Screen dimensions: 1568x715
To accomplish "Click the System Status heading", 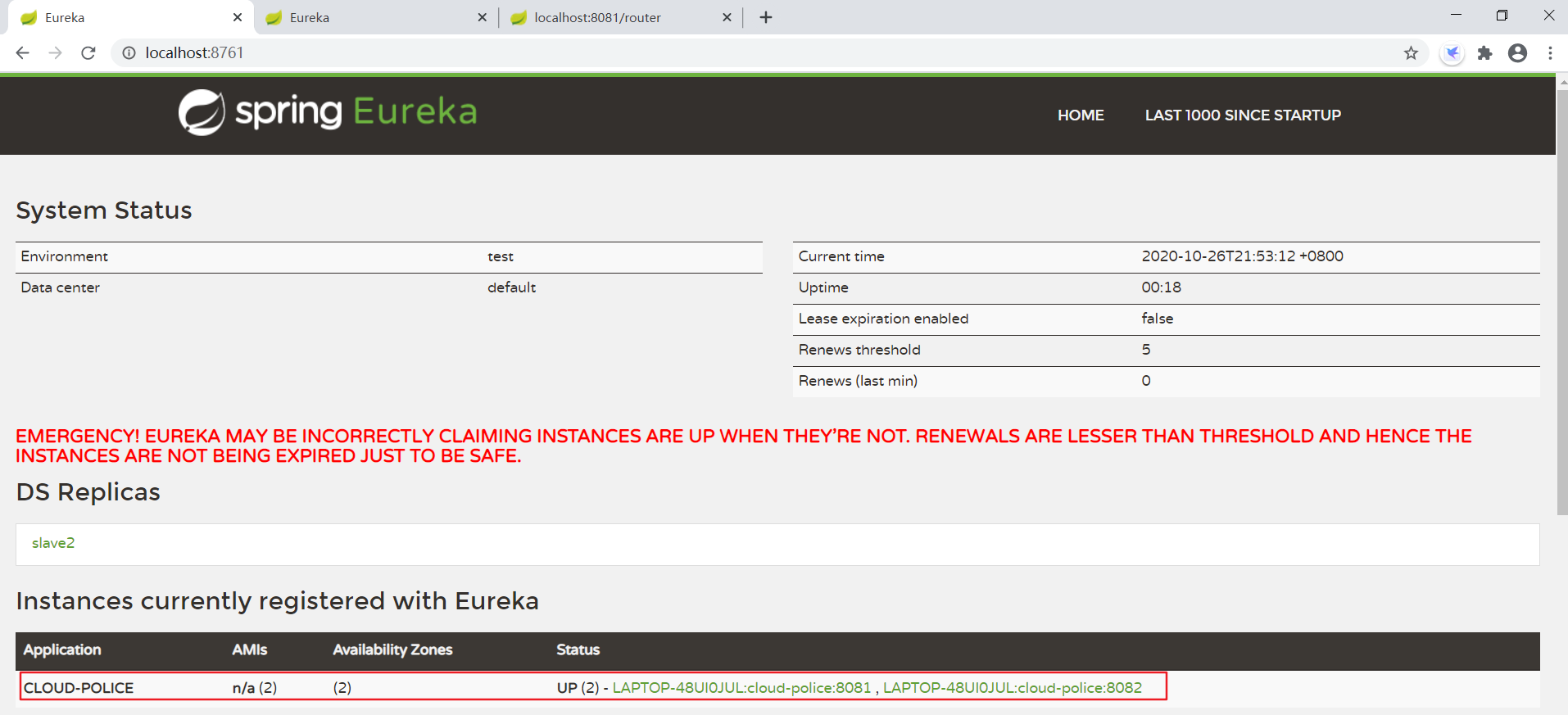I will (x=103, y=210).
